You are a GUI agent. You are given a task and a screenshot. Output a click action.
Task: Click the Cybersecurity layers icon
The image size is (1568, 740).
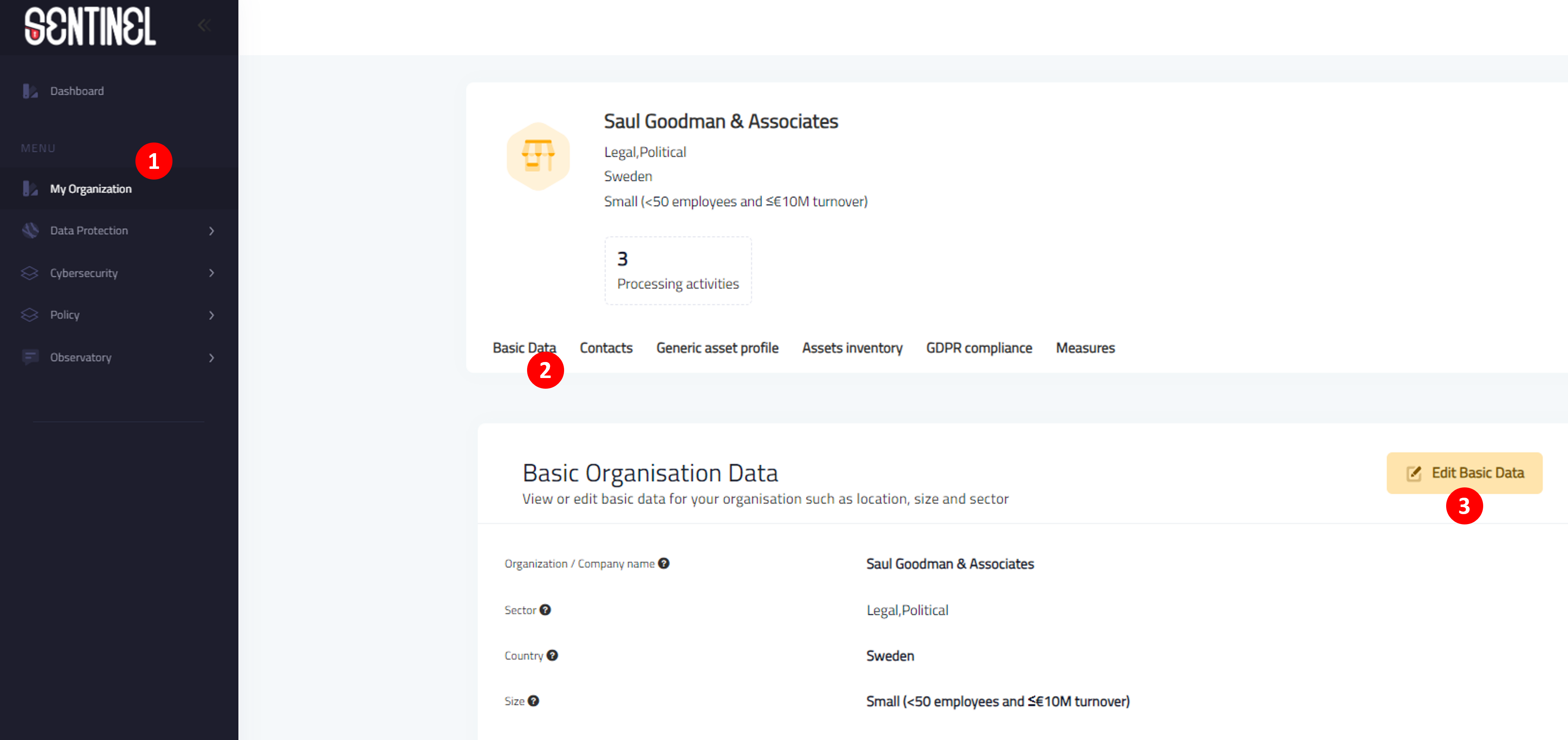click(x=30, y=273)
